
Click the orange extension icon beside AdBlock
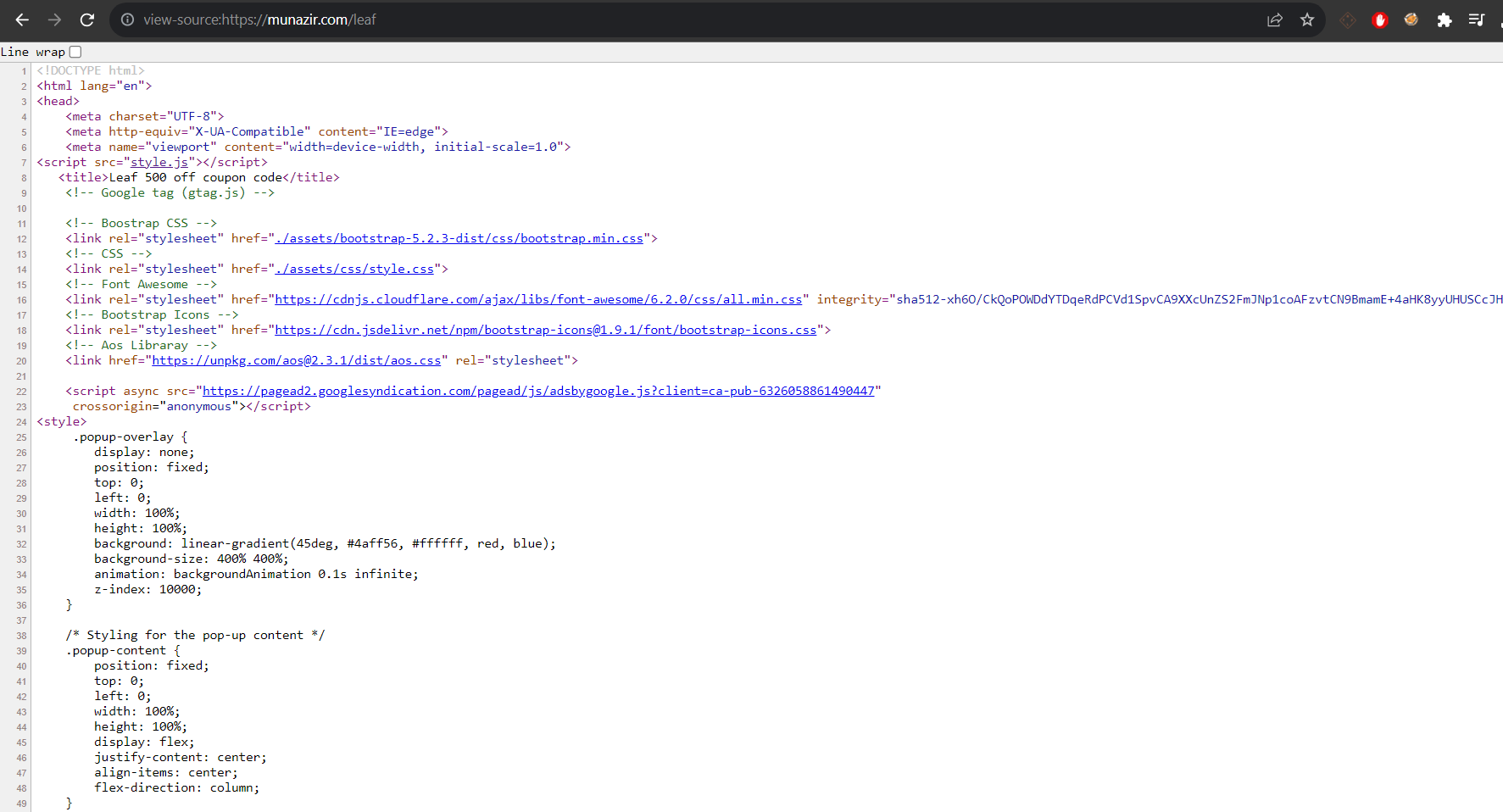click(1411, 19)
